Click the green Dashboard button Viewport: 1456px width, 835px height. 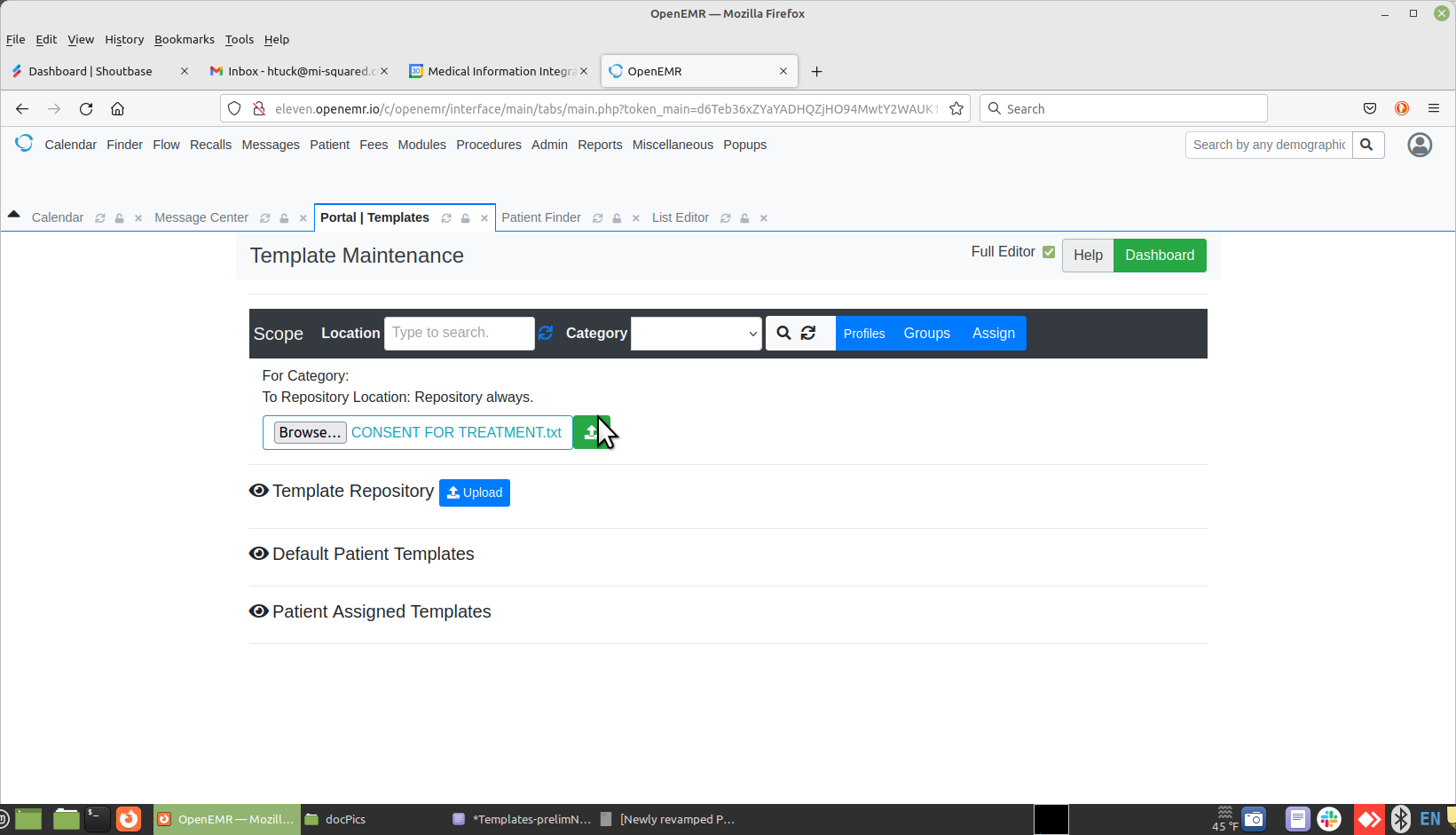tap(1159, 256)
